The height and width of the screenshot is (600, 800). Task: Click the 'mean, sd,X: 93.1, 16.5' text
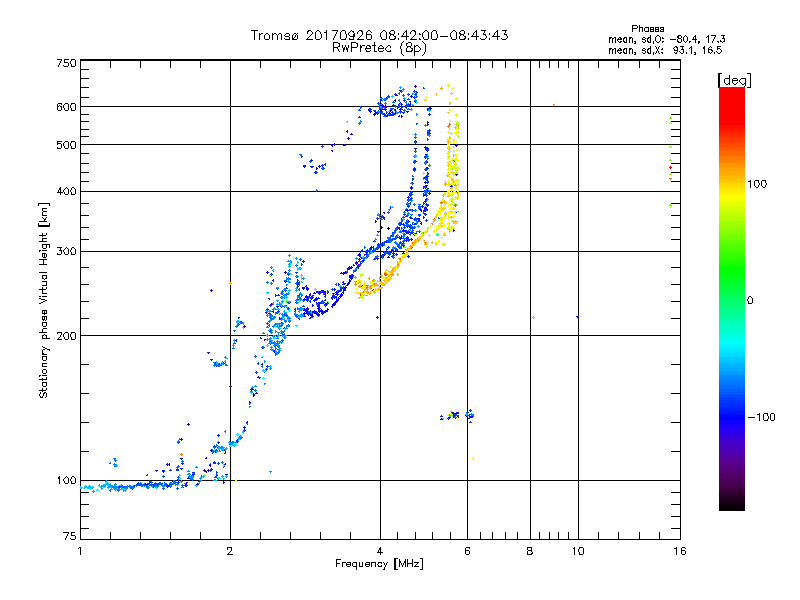tap(665, 50)
